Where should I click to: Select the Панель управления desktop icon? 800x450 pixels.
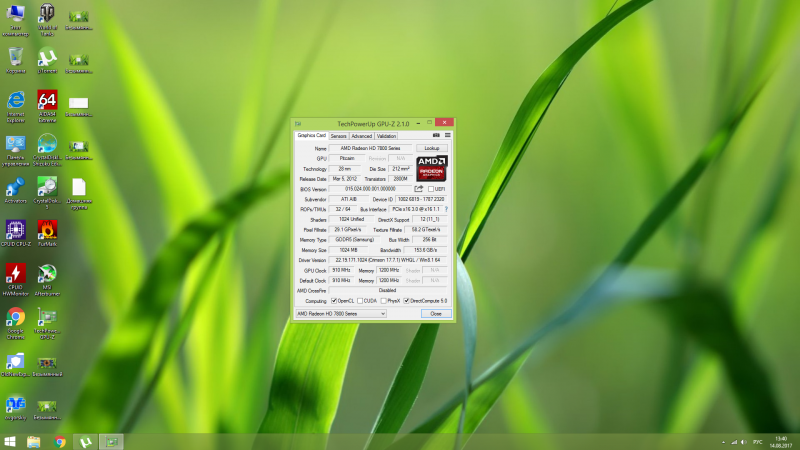tap(15, 151)
